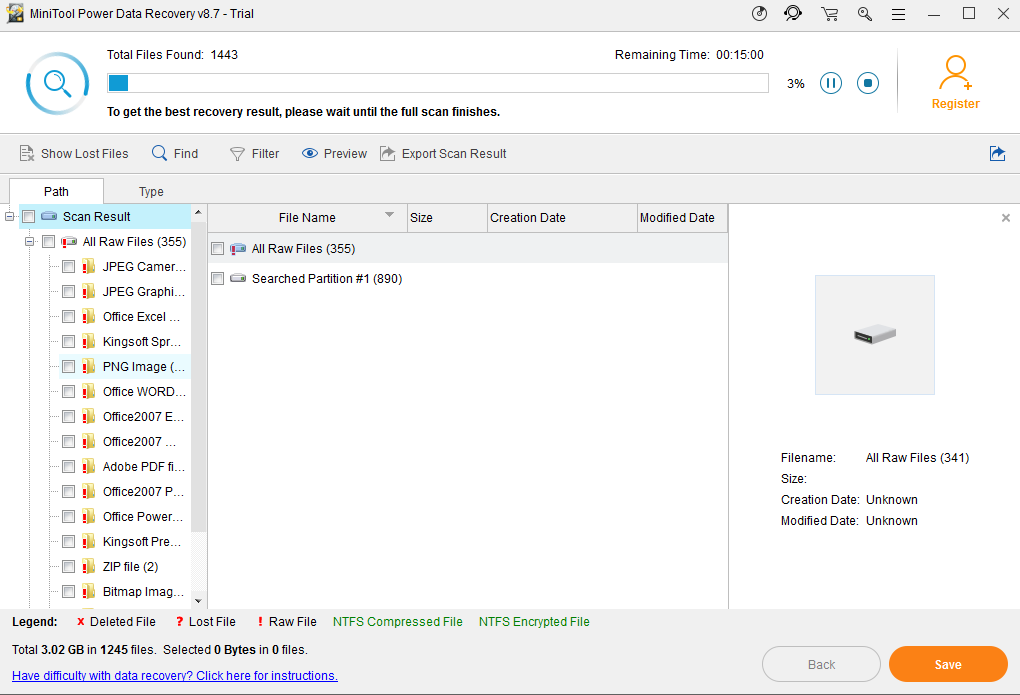Check the Office WORD checkbox
The image size is (1020, 695).
coord(68,392)
